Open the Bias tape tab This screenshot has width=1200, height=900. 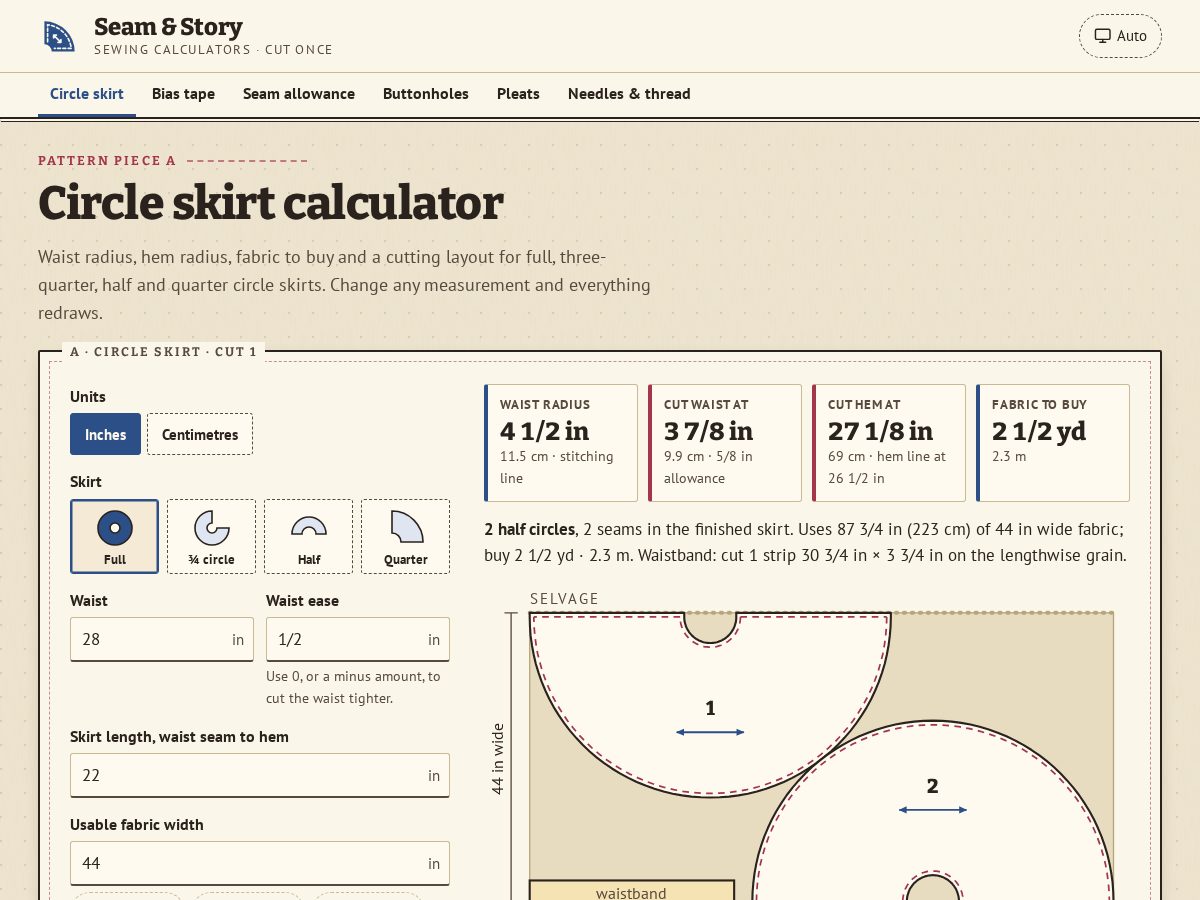183,94
